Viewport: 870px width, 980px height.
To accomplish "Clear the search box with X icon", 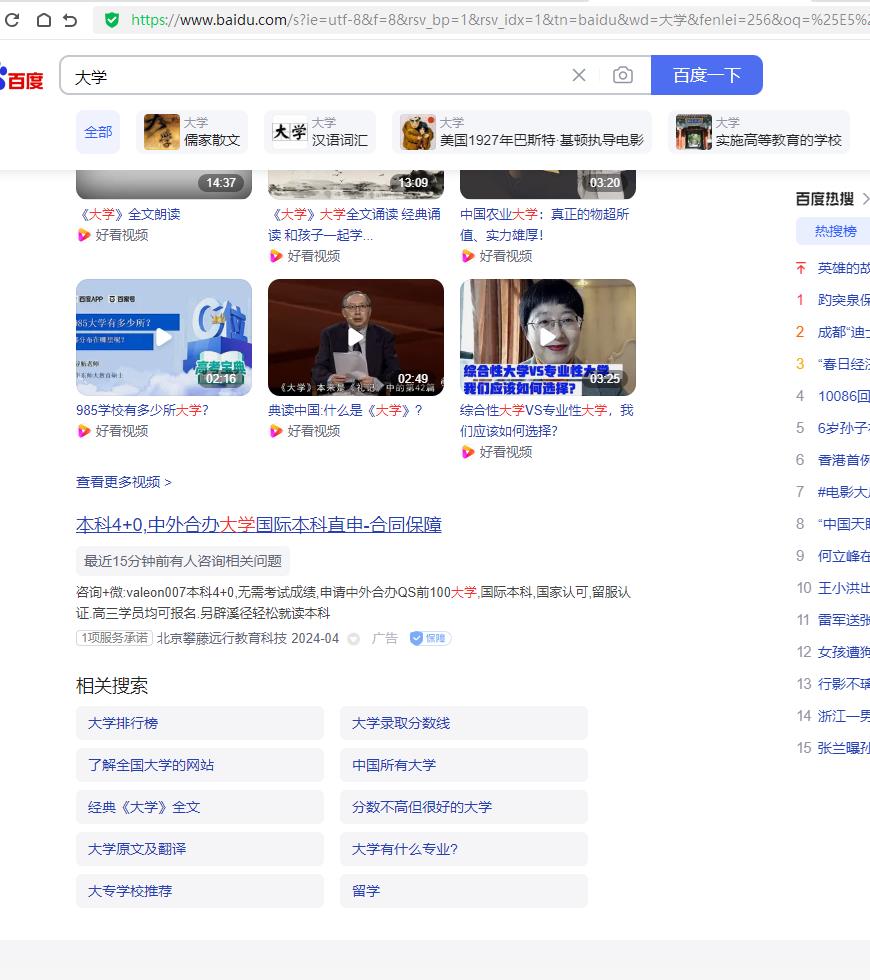I will tap(579, 75).
